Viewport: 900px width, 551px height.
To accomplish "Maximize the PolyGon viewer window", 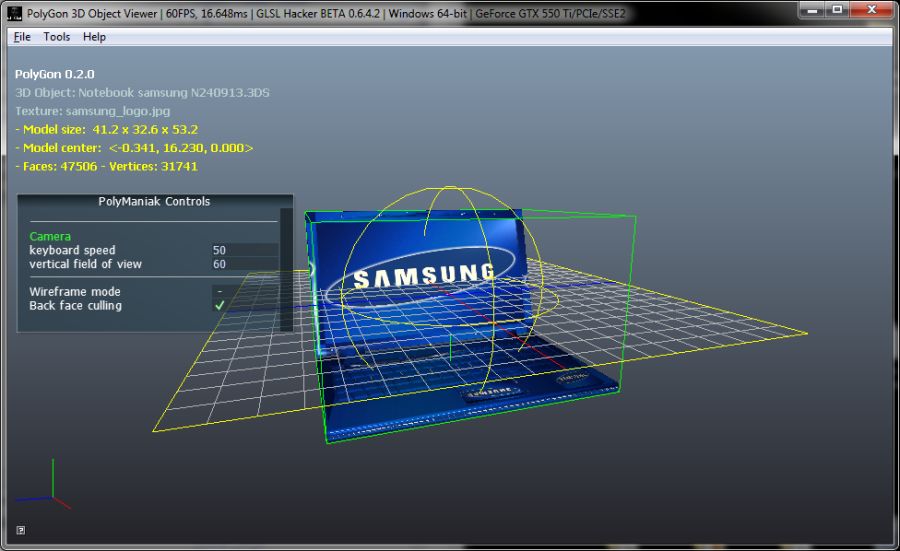I will pyautogui.click(x=837, y=10).
